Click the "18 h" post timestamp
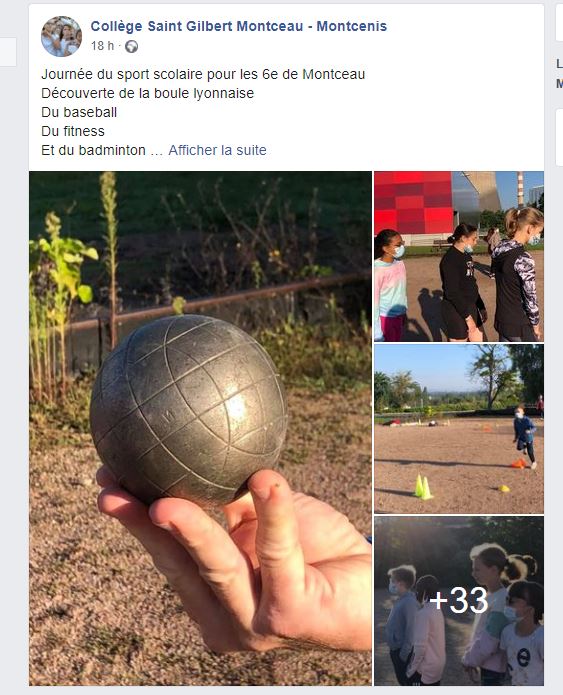The image size is (563, 695). [x=102, y=46]
